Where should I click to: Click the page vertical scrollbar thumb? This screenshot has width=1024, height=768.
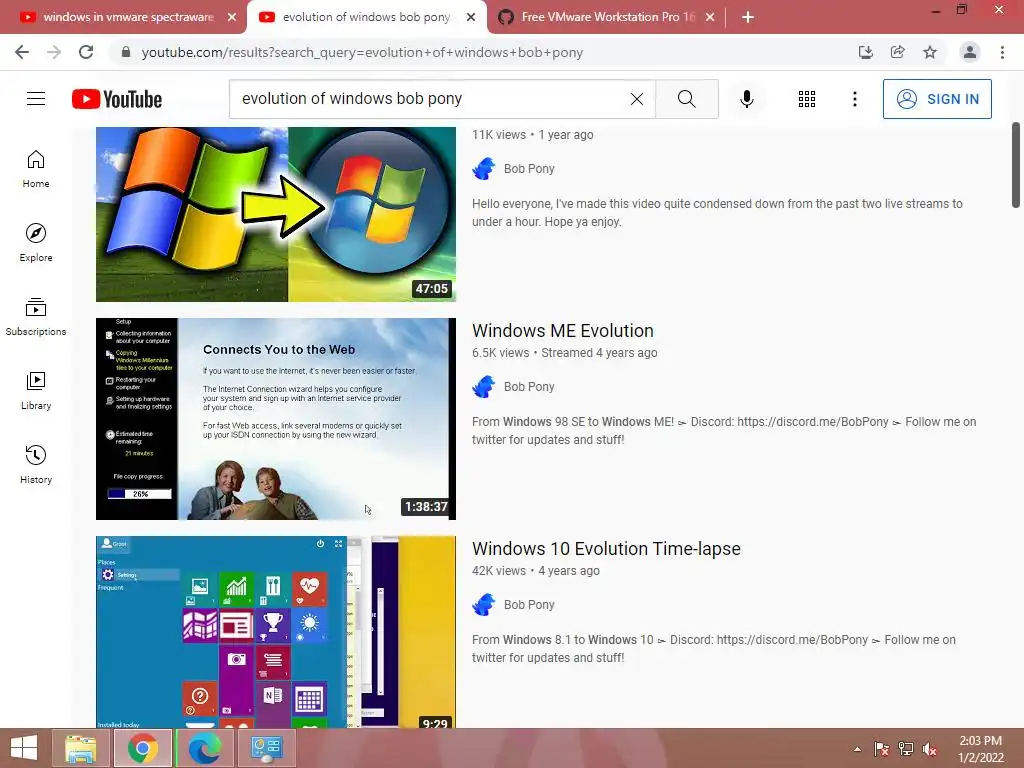click(x=1016, y=165)
